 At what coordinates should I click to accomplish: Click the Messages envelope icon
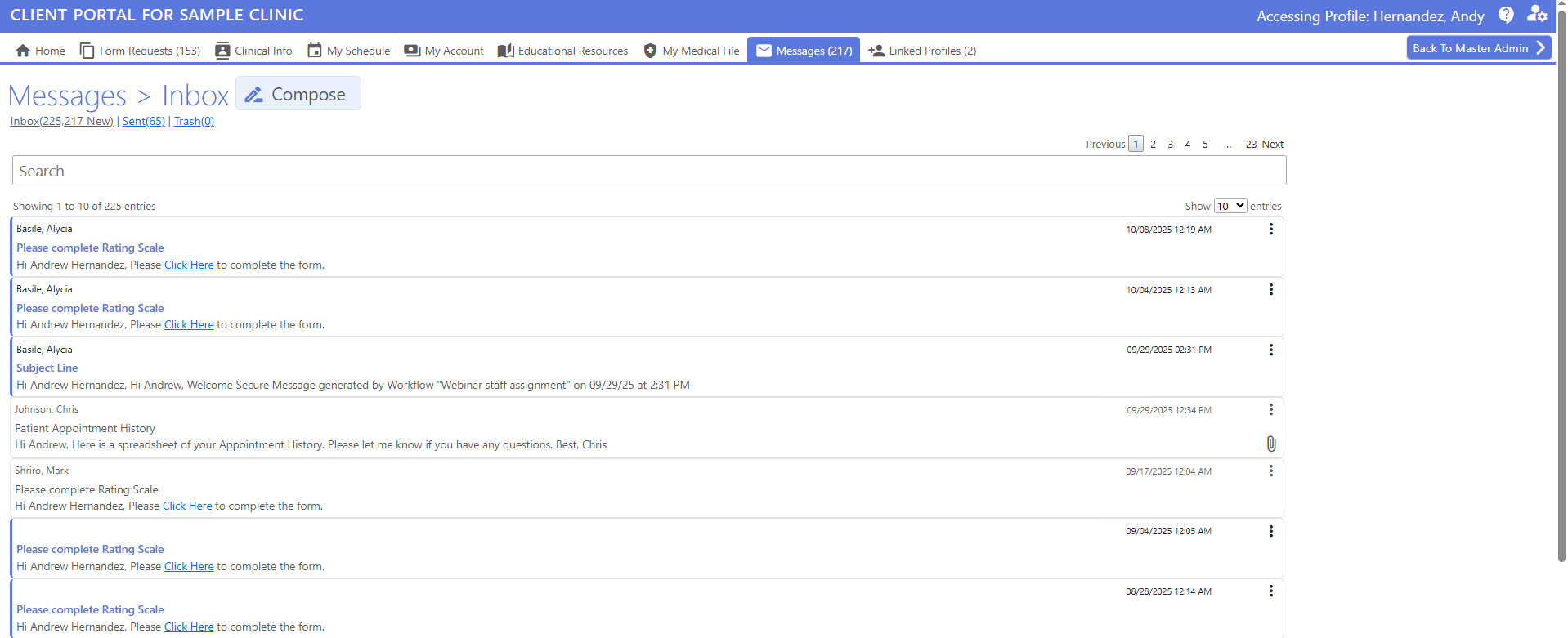[x=764, y=51]
